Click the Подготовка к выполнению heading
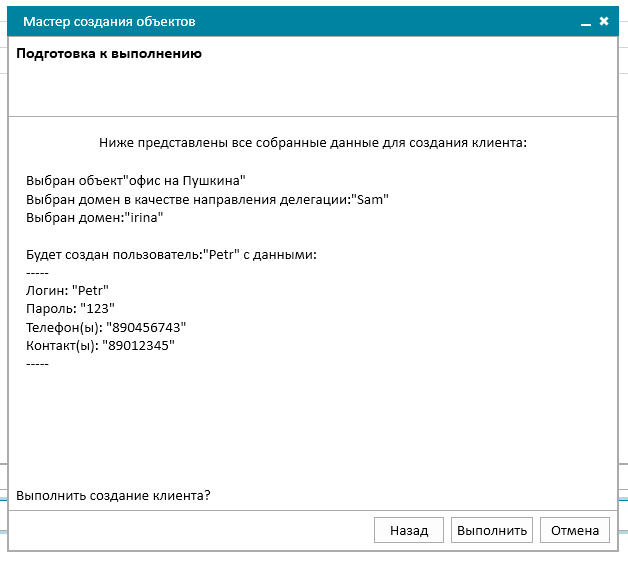Screen dimensions: 628x563 point(109,54)
